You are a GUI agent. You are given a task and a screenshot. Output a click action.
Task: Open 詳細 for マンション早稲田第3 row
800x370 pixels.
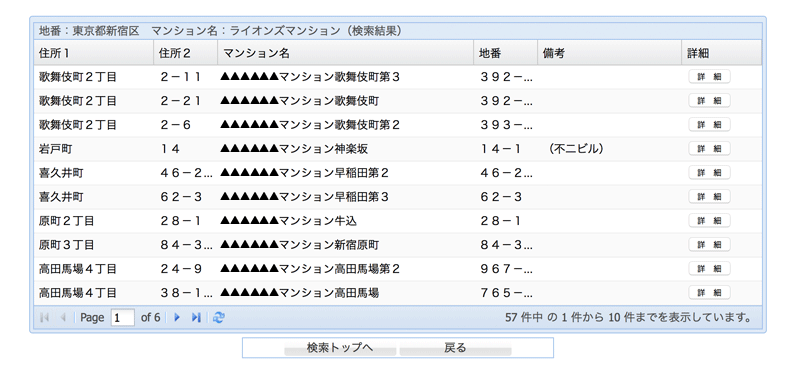[709, 196]
